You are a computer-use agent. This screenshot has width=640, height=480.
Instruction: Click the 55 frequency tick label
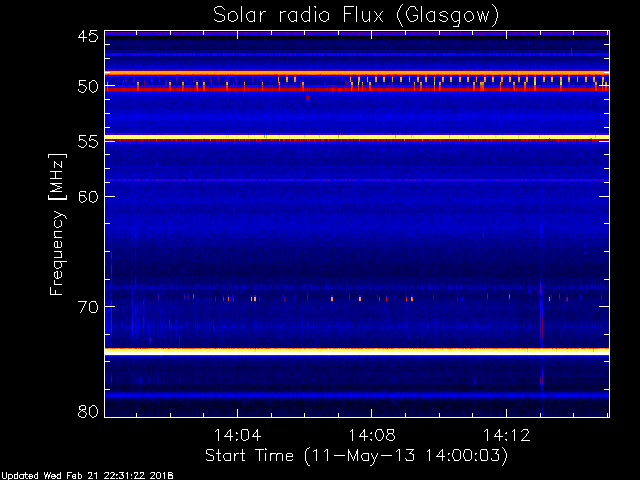click(x=88, y=142)
